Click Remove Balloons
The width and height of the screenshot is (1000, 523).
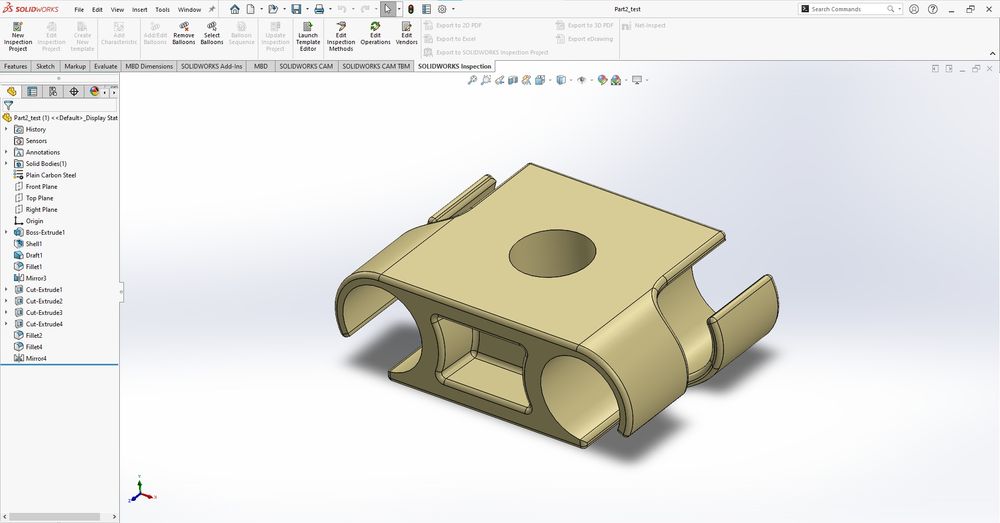point(184,33)
